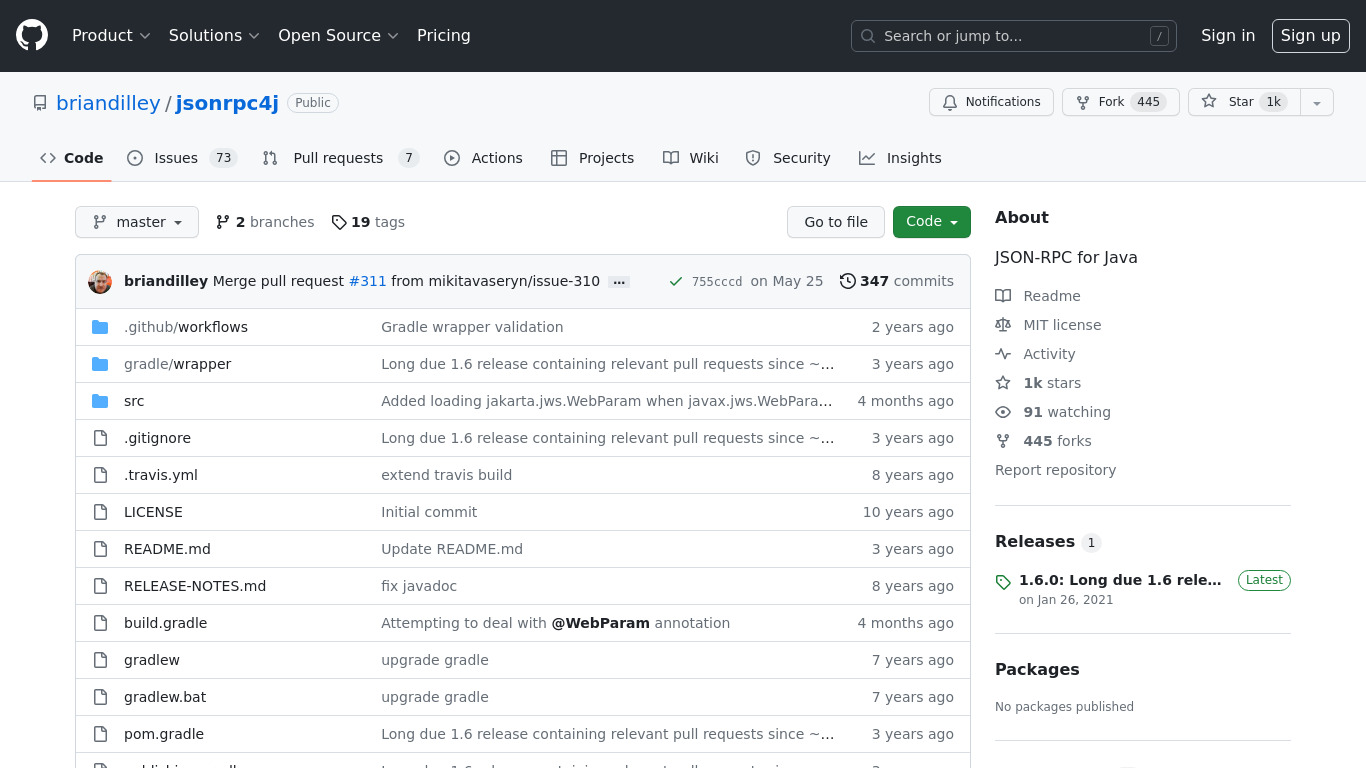
Task: Expand the commit message ellipsis button
Action: click(619, 282)
